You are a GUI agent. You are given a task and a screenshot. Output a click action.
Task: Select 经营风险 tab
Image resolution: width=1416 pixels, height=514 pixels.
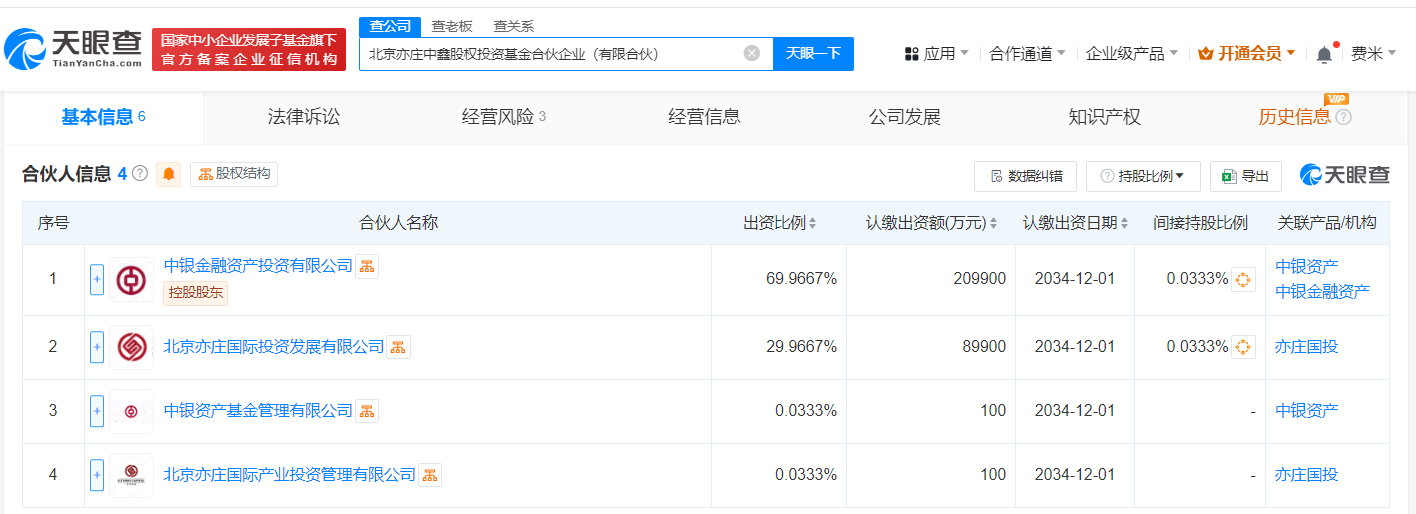point(504,117)
